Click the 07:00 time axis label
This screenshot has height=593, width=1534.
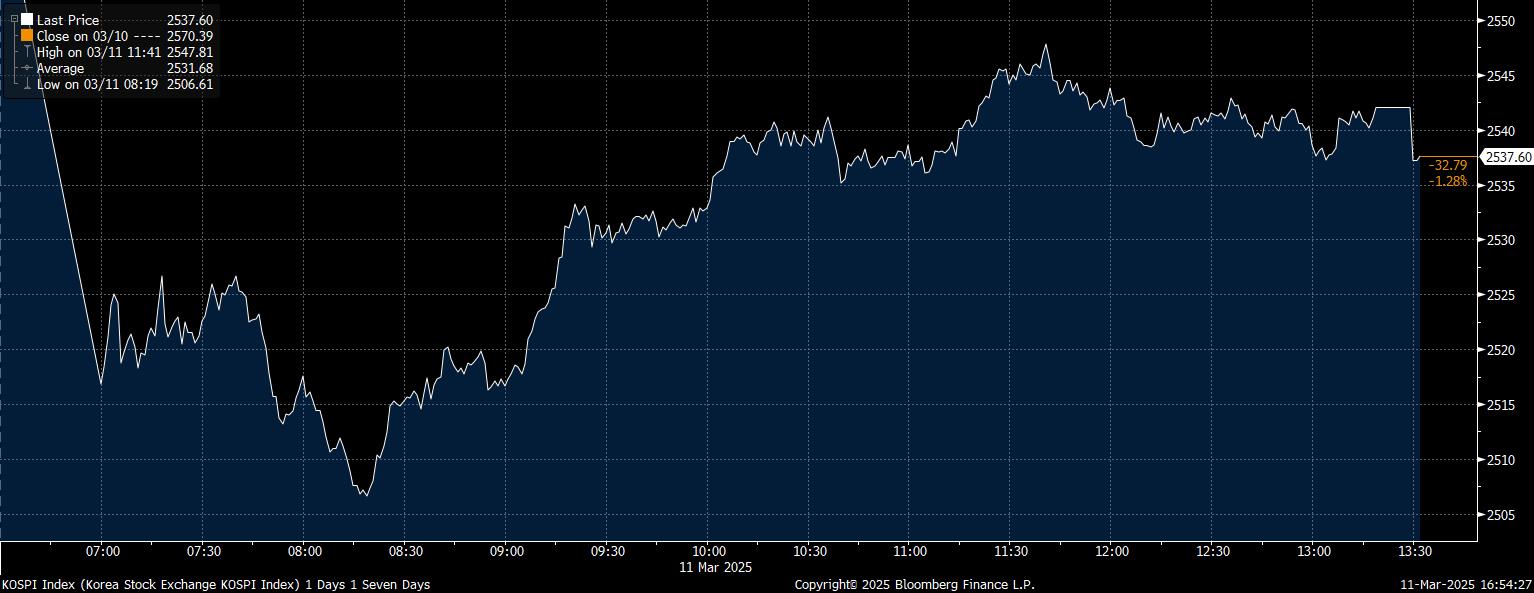(103, 551)
